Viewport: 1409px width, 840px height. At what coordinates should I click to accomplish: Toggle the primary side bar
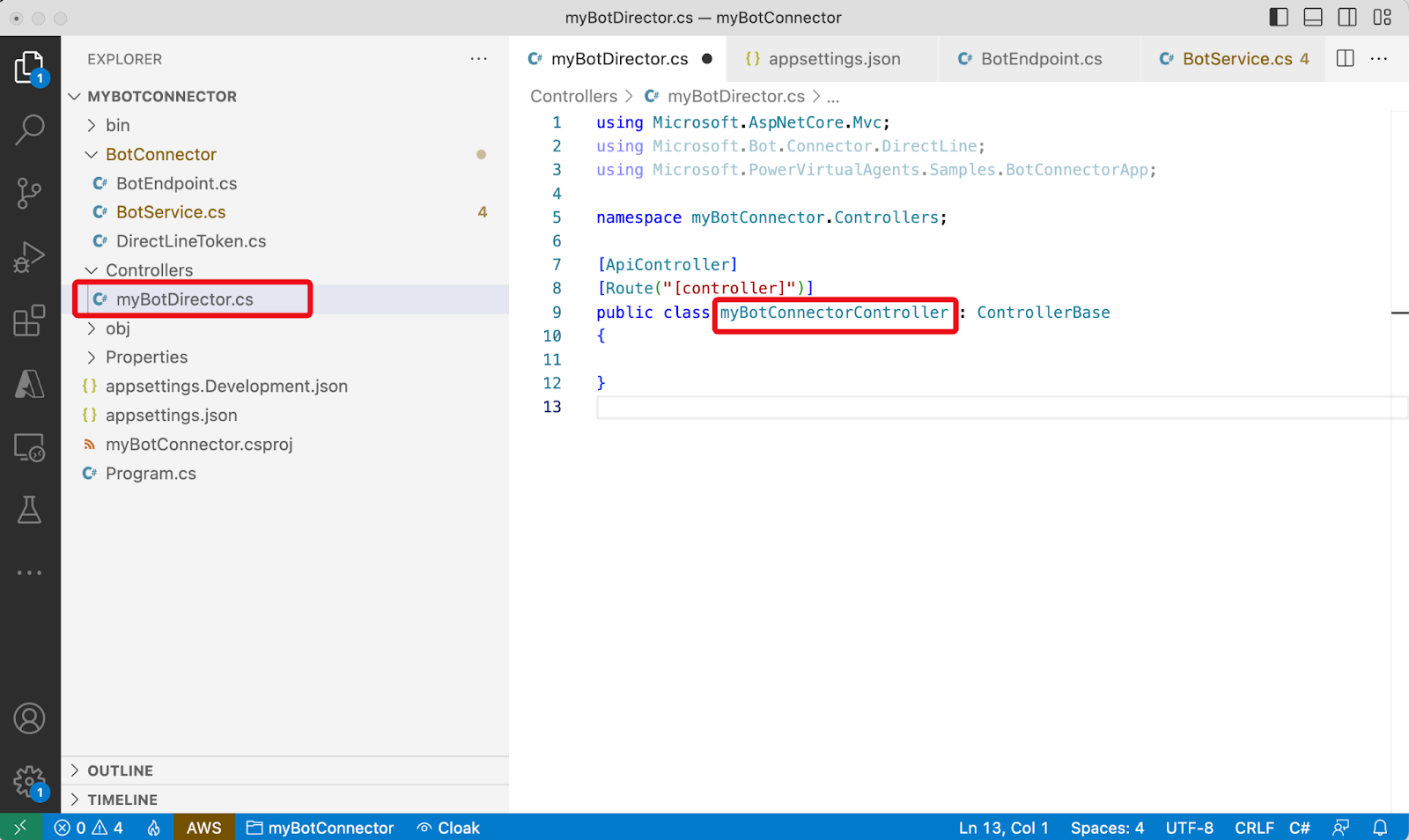1279,17
